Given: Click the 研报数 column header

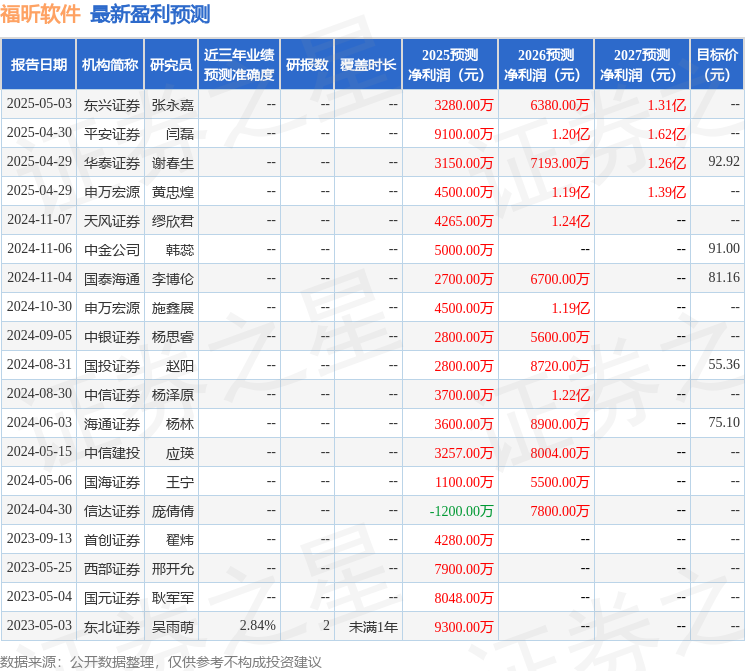Looking at the screenshot, I should tap(307, 65).
